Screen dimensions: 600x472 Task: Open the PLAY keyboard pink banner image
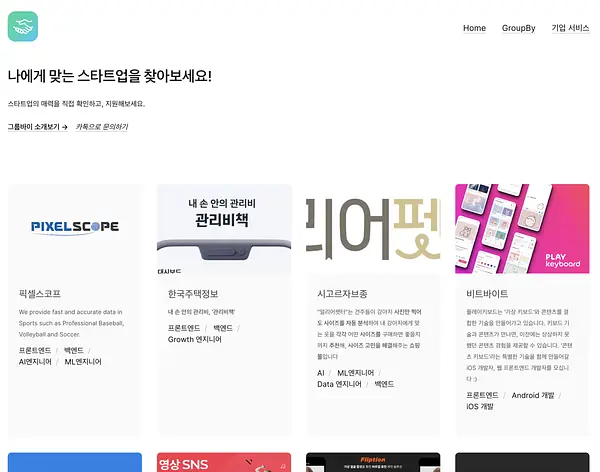pyautogui.click(x=522, y=229)
